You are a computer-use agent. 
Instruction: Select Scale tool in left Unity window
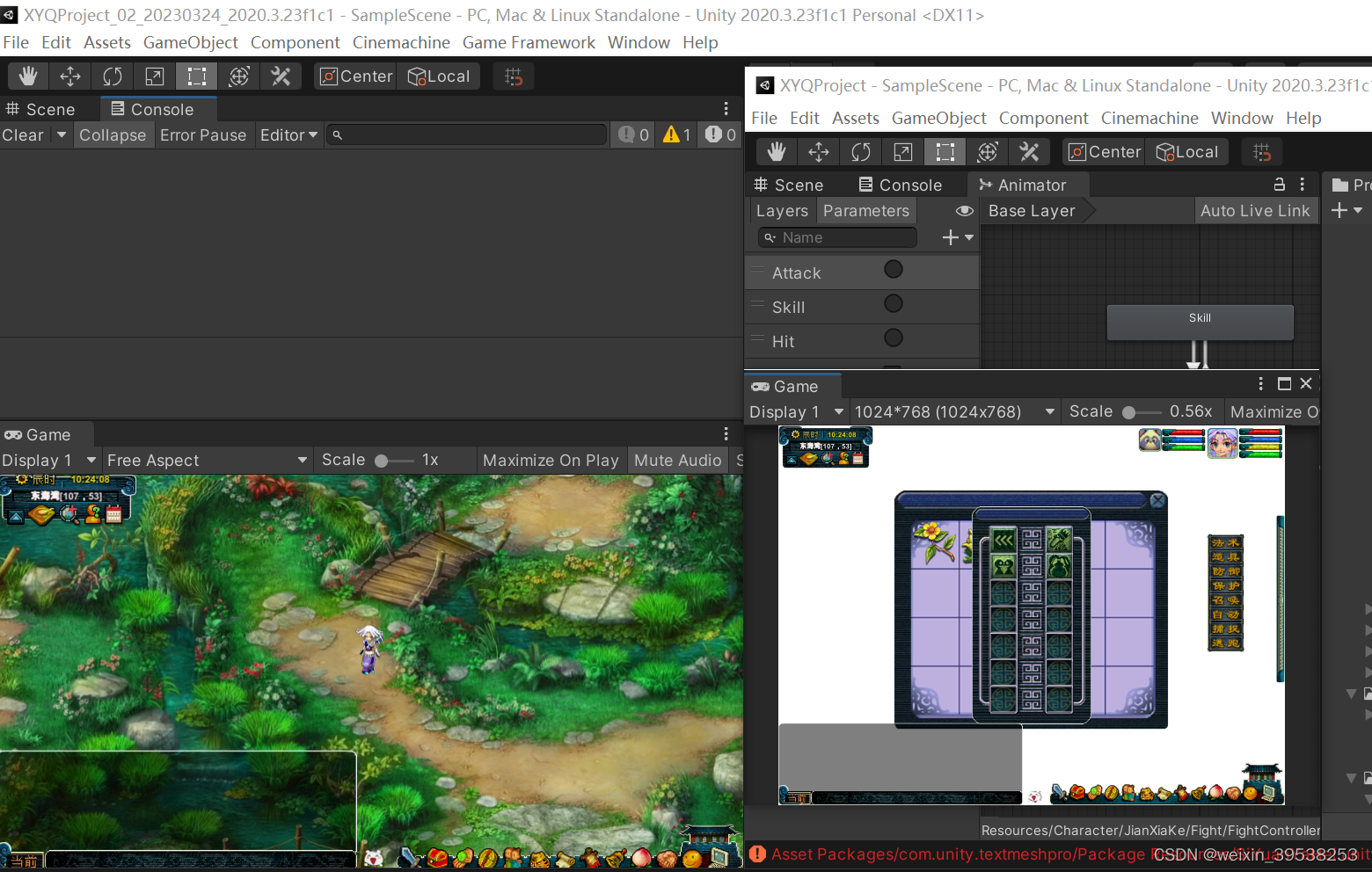click(155, 76)
